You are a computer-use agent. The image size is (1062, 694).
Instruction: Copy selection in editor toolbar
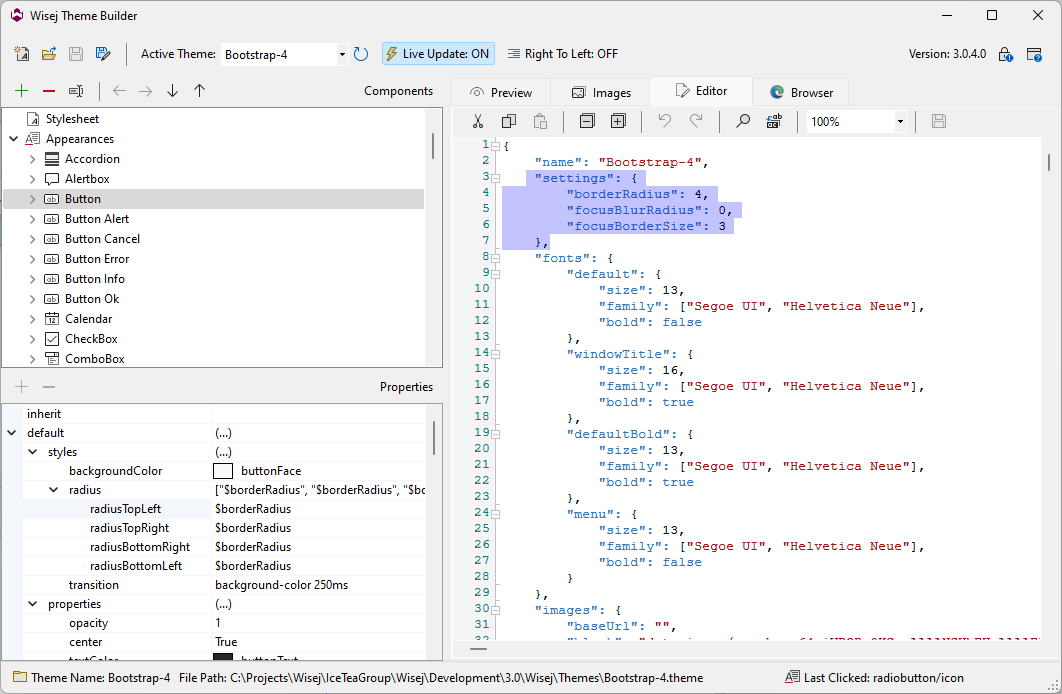point(509,121)
